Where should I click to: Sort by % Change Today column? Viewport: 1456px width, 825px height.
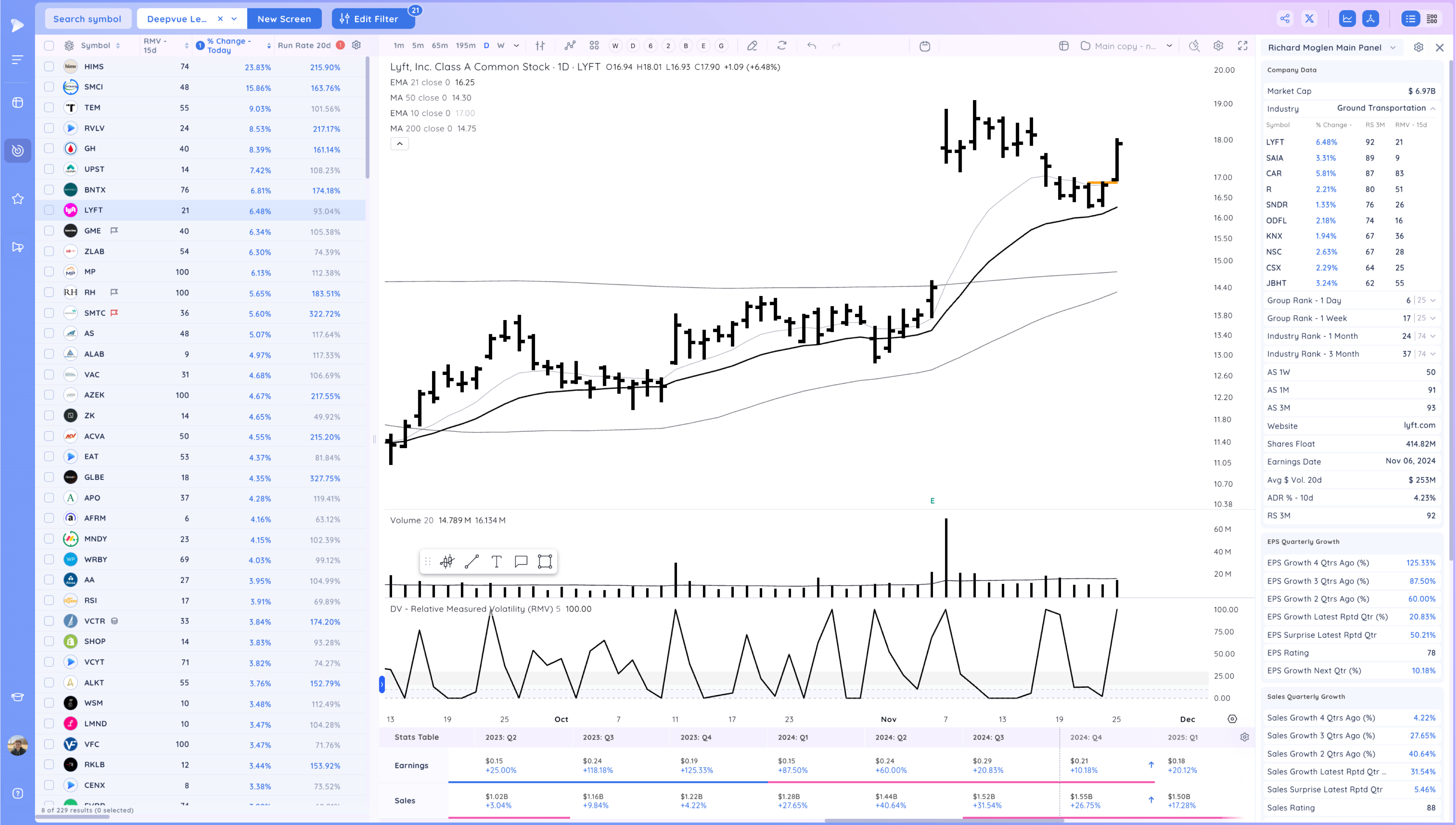(x=233, y=46)
